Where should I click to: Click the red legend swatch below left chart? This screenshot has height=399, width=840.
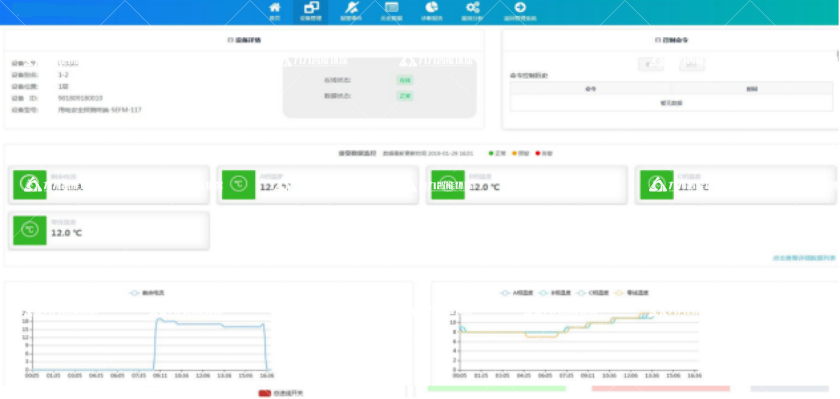point(265,394)
